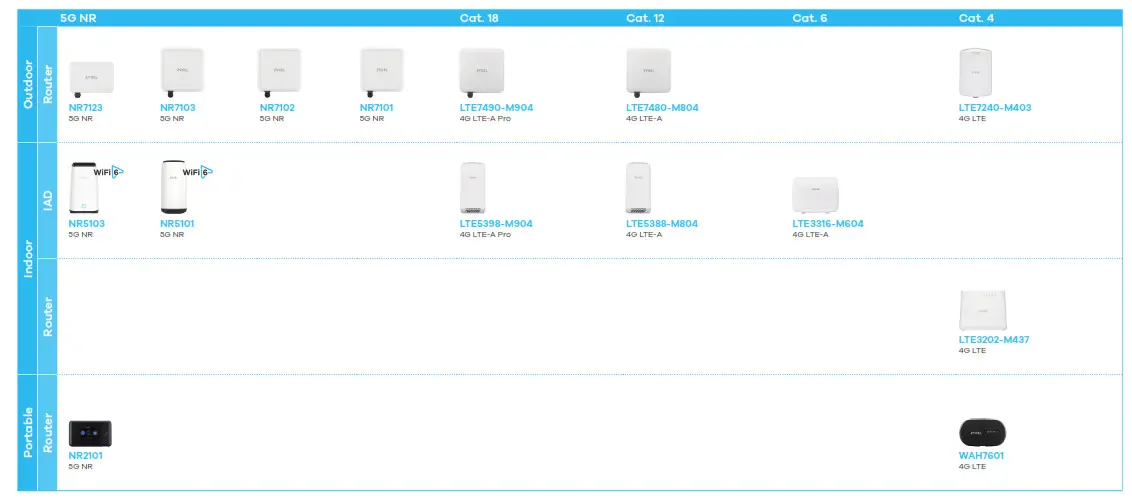Select the Cat. 6 column header
Screen dimensions: 1132x499
click(x=810, y=18)
